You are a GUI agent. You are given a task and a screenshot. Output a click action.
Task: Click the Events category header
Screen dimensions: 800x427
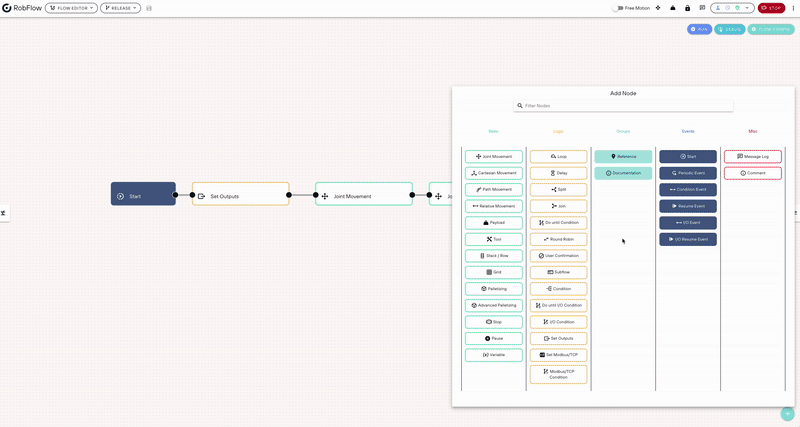pyautogui.click(x=688, y=131)
